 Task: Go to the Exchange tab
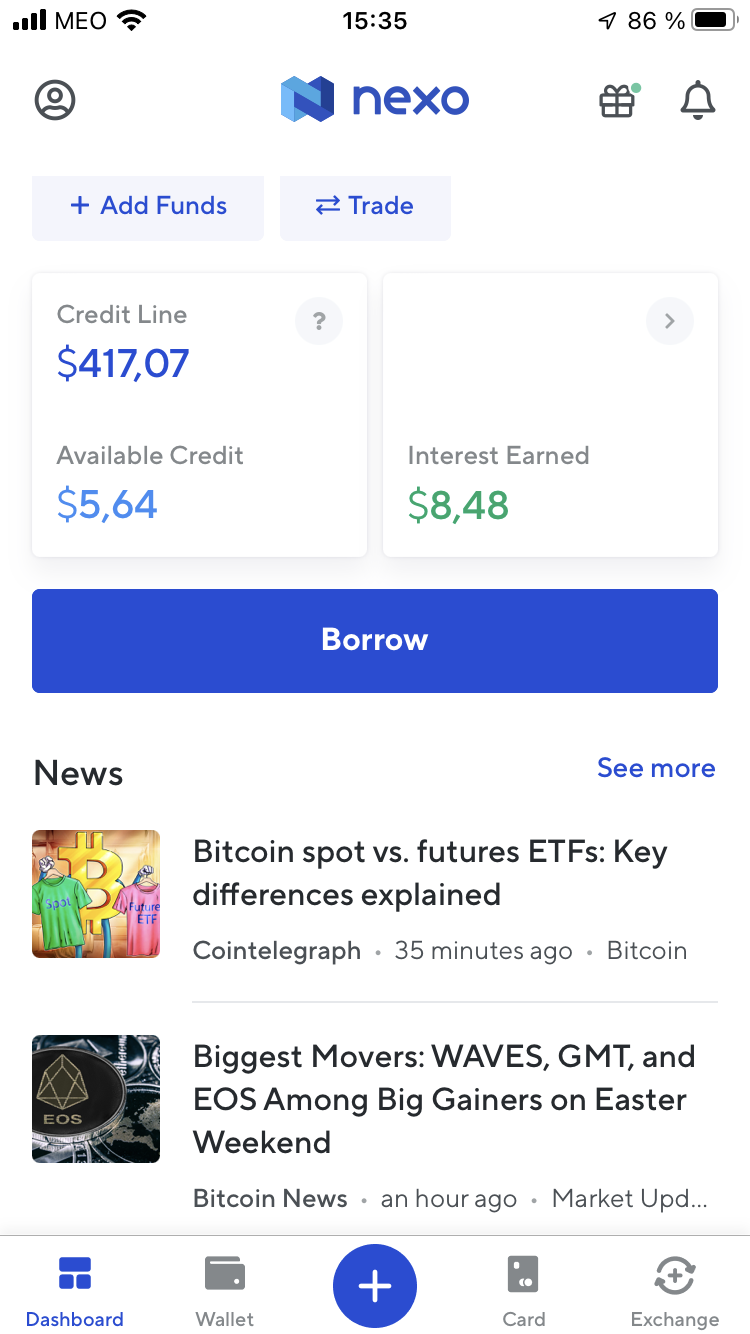(675, 1288)
